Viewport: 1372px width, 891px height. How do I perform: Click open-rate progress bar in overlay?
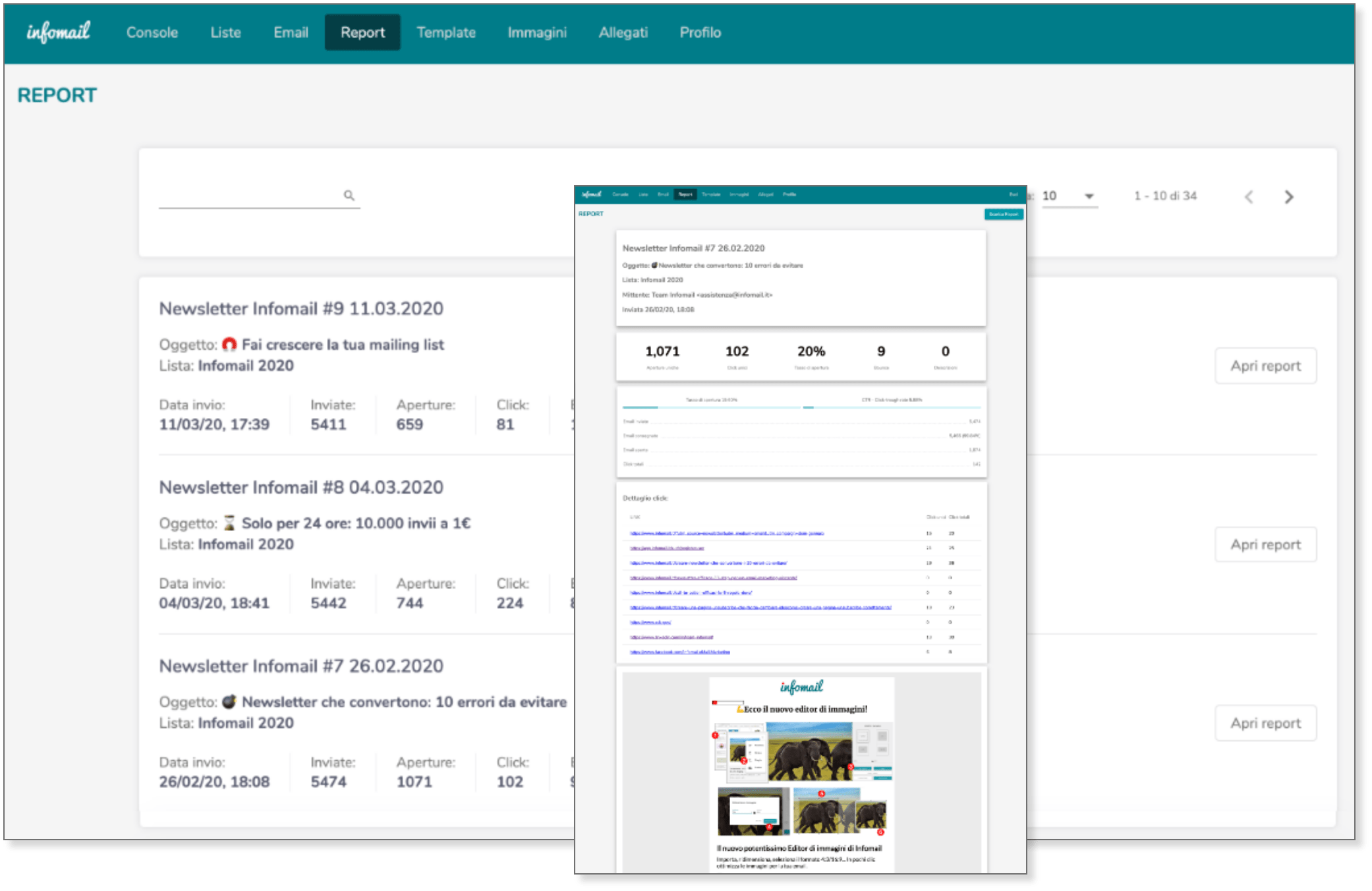click(711, 407)
